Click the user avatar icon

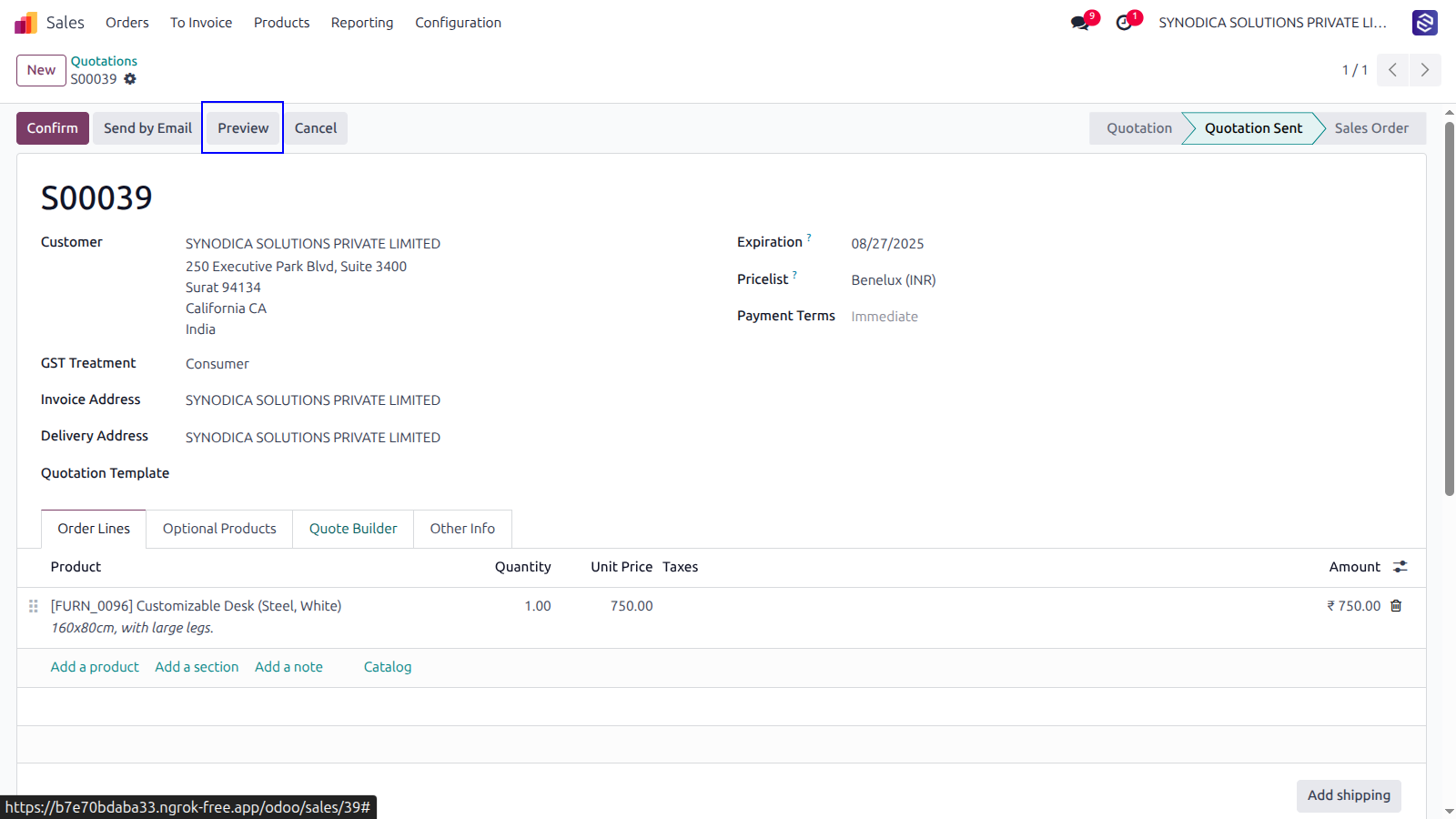pyautogui.click(x=1424, y=23)
